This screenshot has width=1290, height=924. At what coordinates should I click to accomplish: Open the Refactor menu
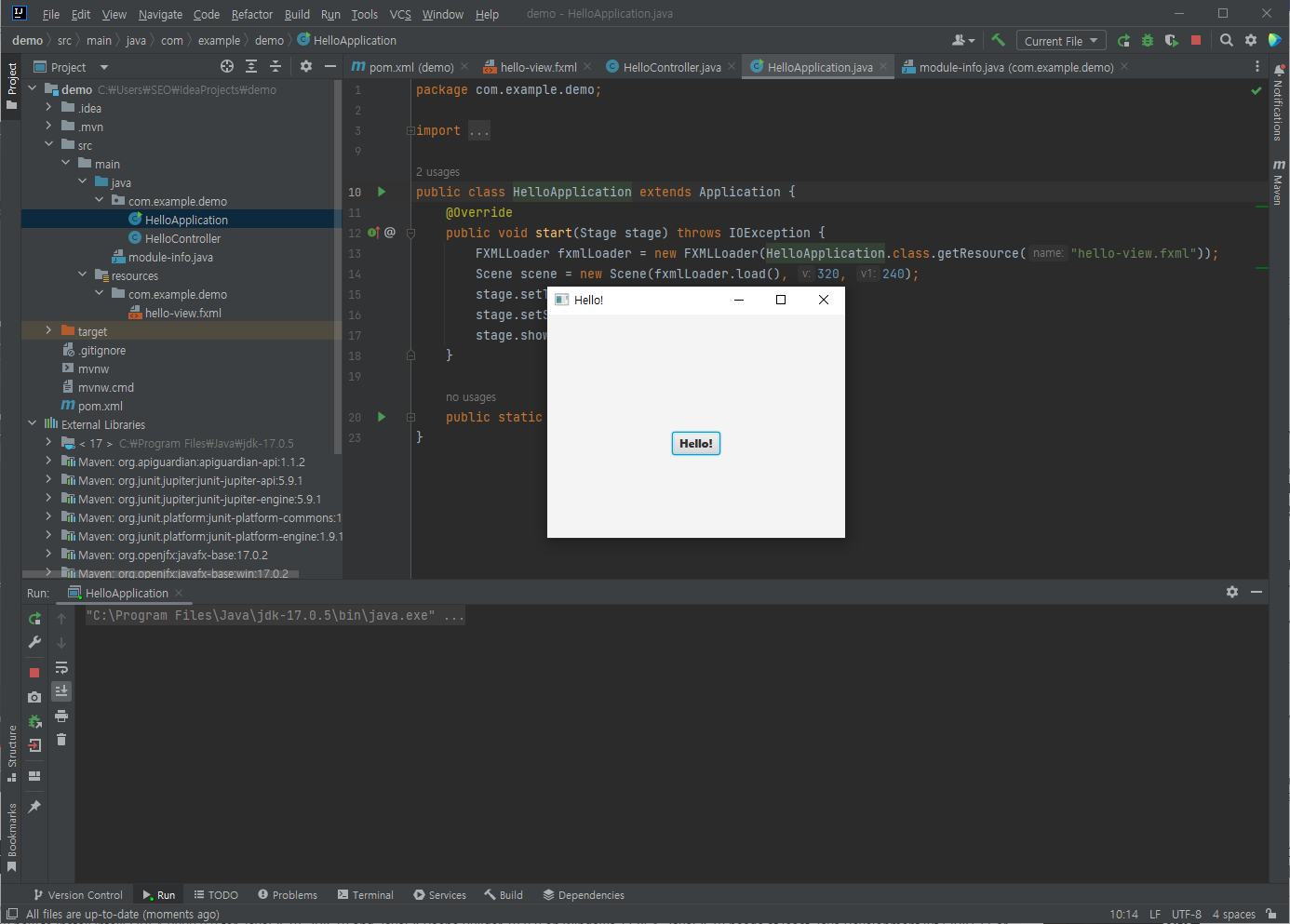pyautogui.click(x=251, y=14)
